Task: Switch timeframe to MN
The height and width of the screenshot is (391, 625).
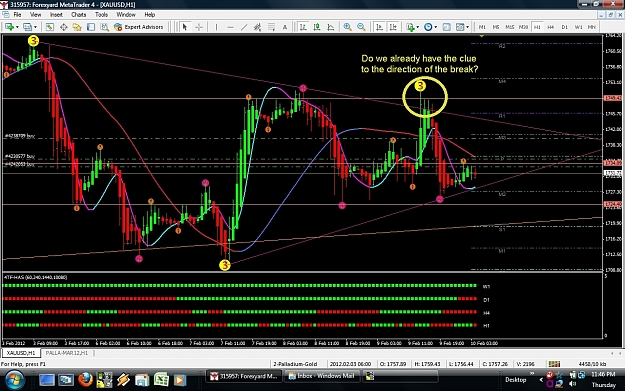Action: pyautogui.click(x=592, y=27)
